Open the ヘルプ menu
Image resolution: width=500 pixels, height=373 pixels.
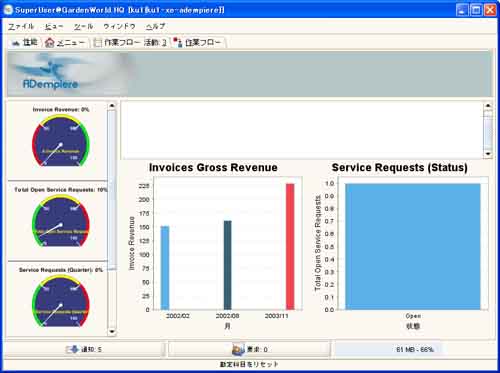[x=155, y=27]
